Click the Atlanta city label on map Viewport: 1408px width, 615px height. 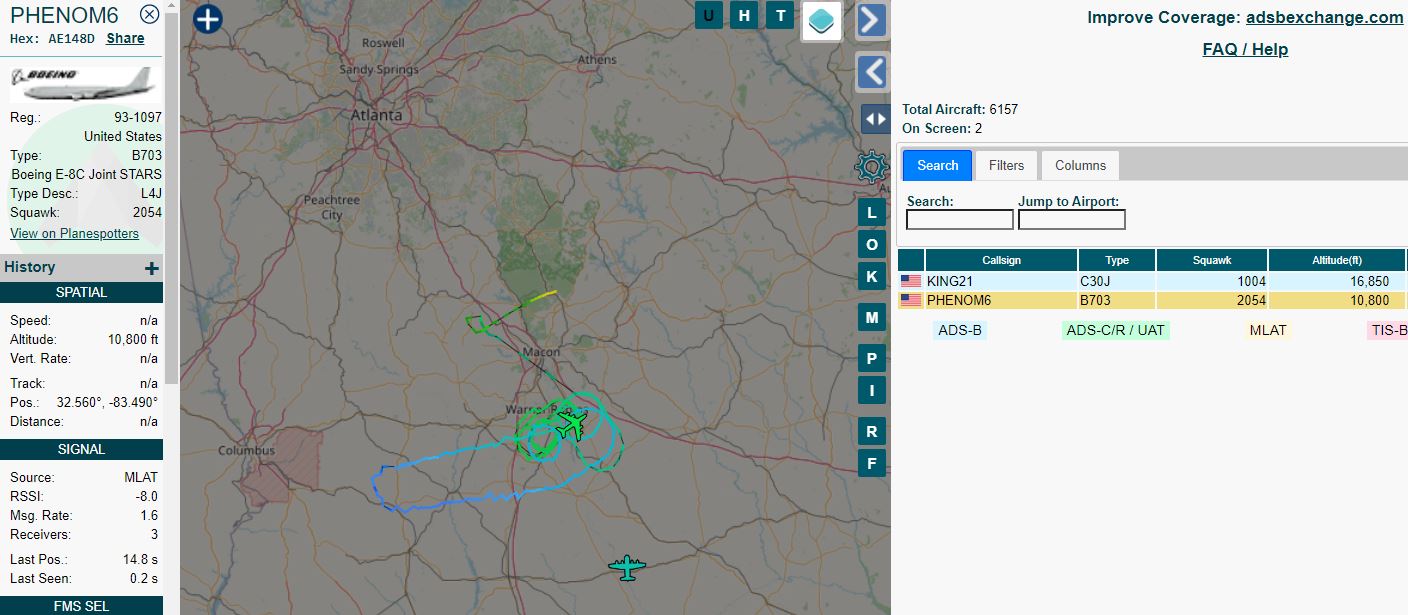click(376, 115)
